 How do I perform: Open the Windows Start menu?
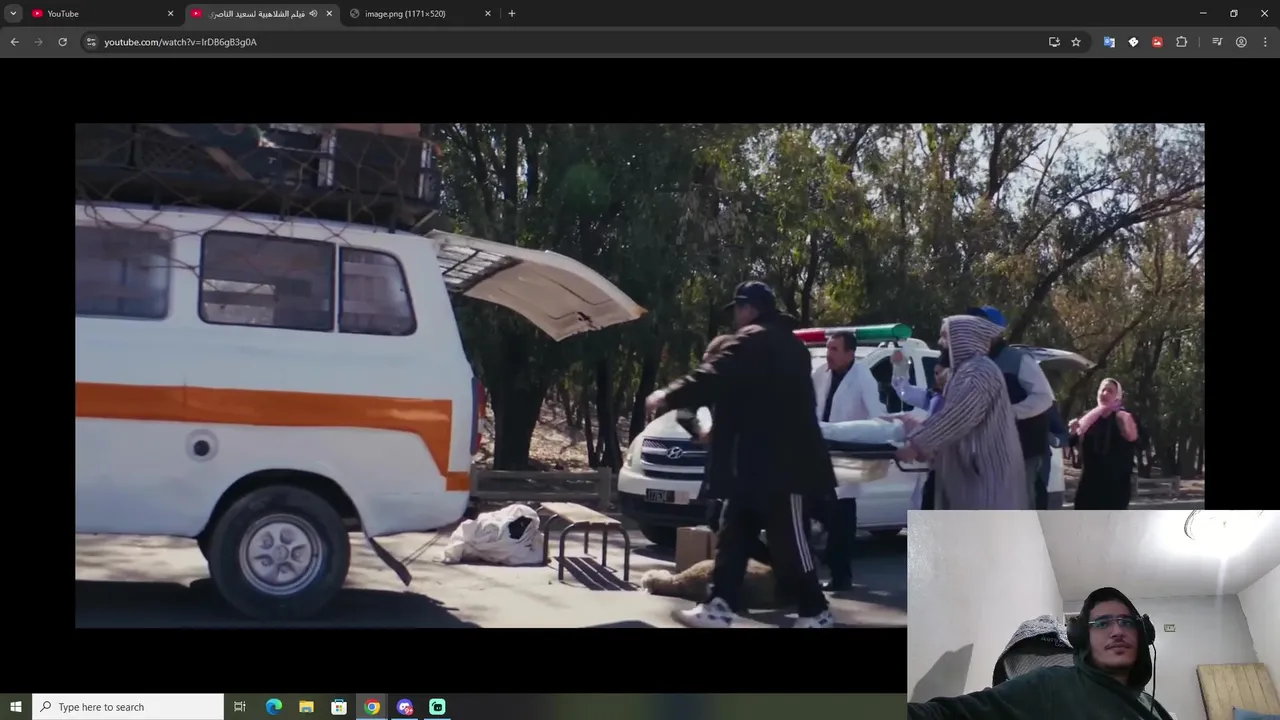[x=15, y=707]
